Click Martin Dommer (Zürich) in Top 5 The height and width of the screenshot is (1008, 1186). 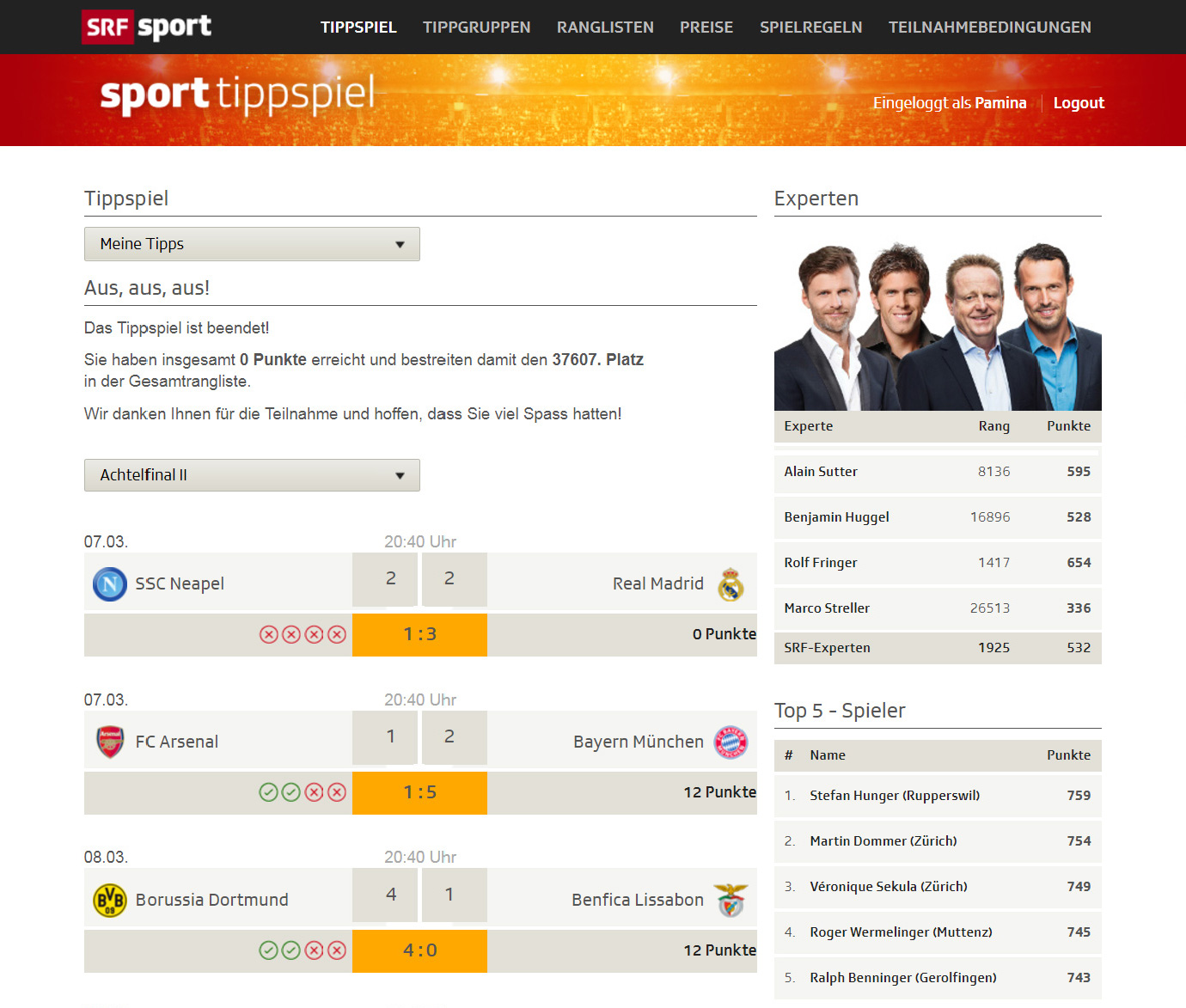(883, 841)
